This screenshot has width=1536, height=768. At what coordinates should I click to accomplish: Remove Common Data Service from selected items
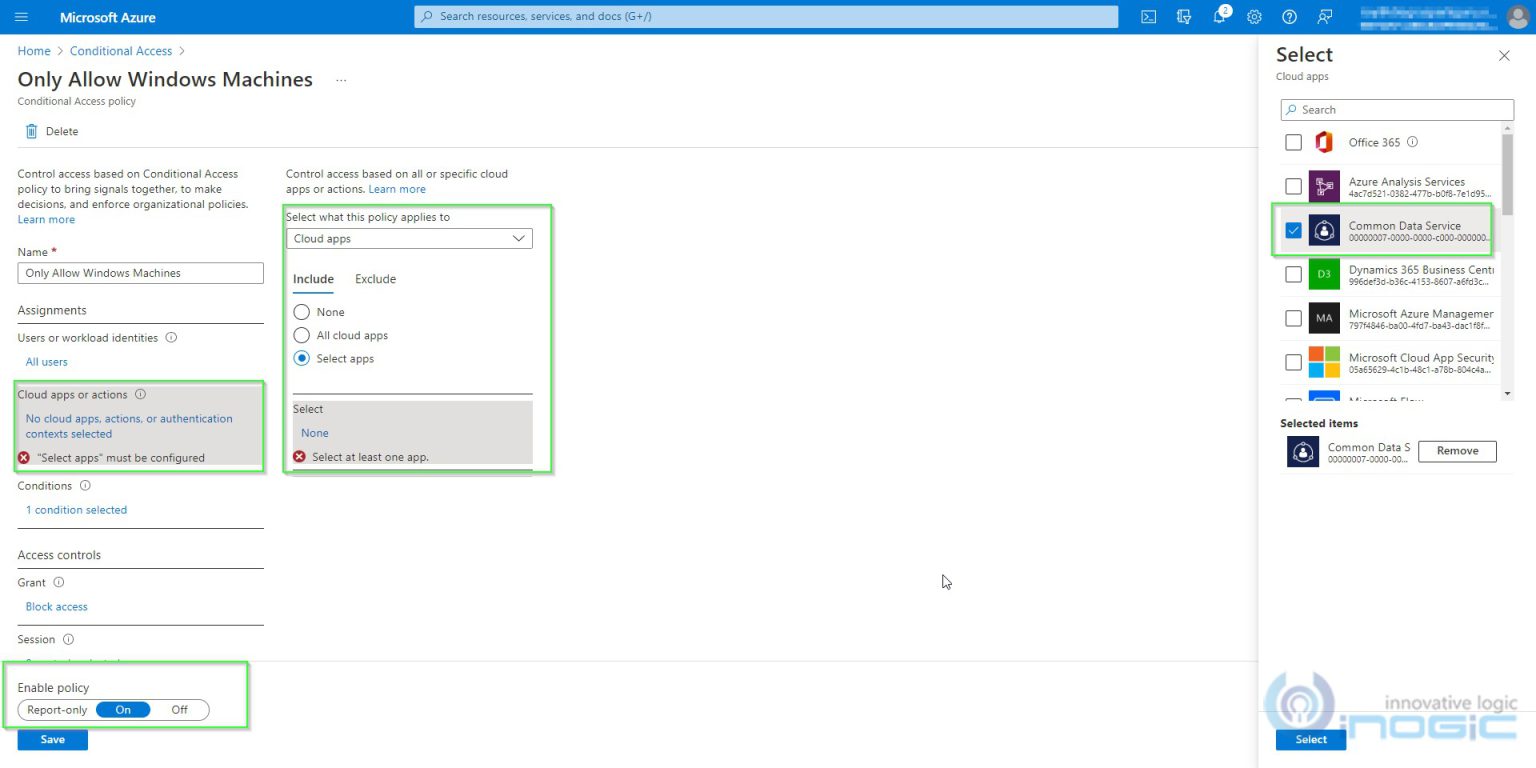[x=1457, y=451]
